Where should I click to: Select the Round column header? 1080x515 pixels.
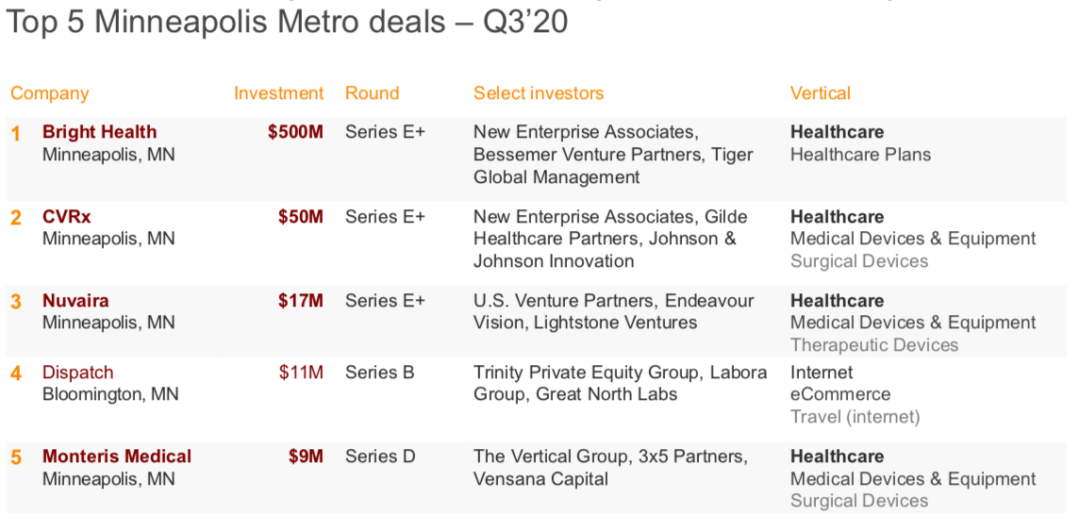coord(372,93)
